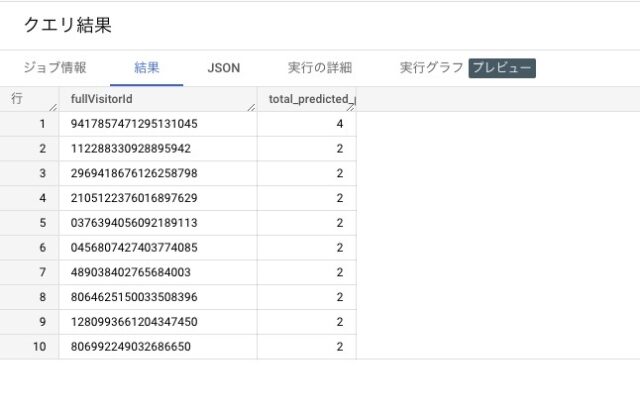The width and height of the screenshot is (640, 414).
Task: Click row number 6
Action: pos(42,248)
